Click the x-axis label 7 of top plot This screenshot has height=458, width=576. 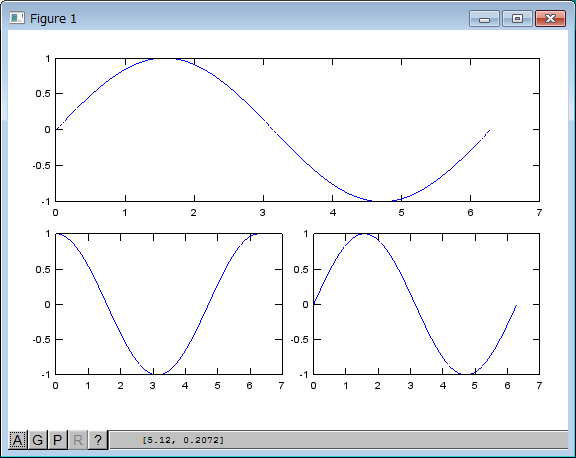click(x=539, y=213)
